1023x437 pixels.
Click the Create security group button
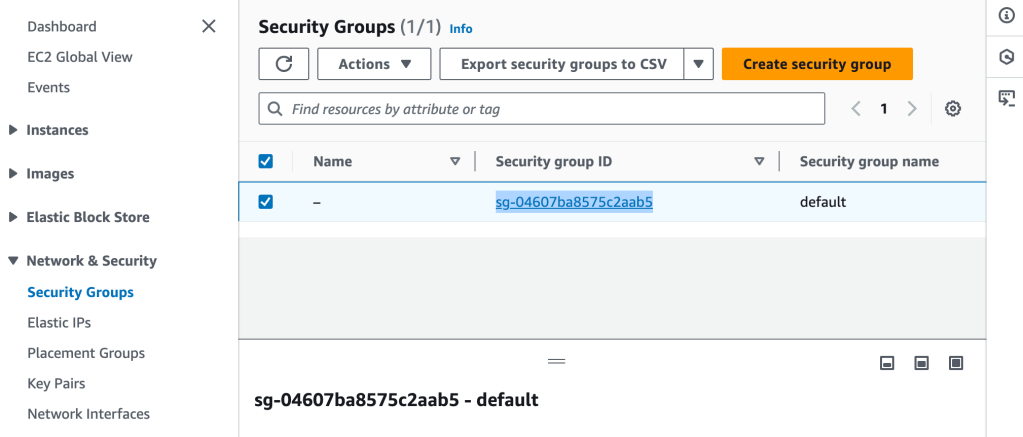point(816,64)
